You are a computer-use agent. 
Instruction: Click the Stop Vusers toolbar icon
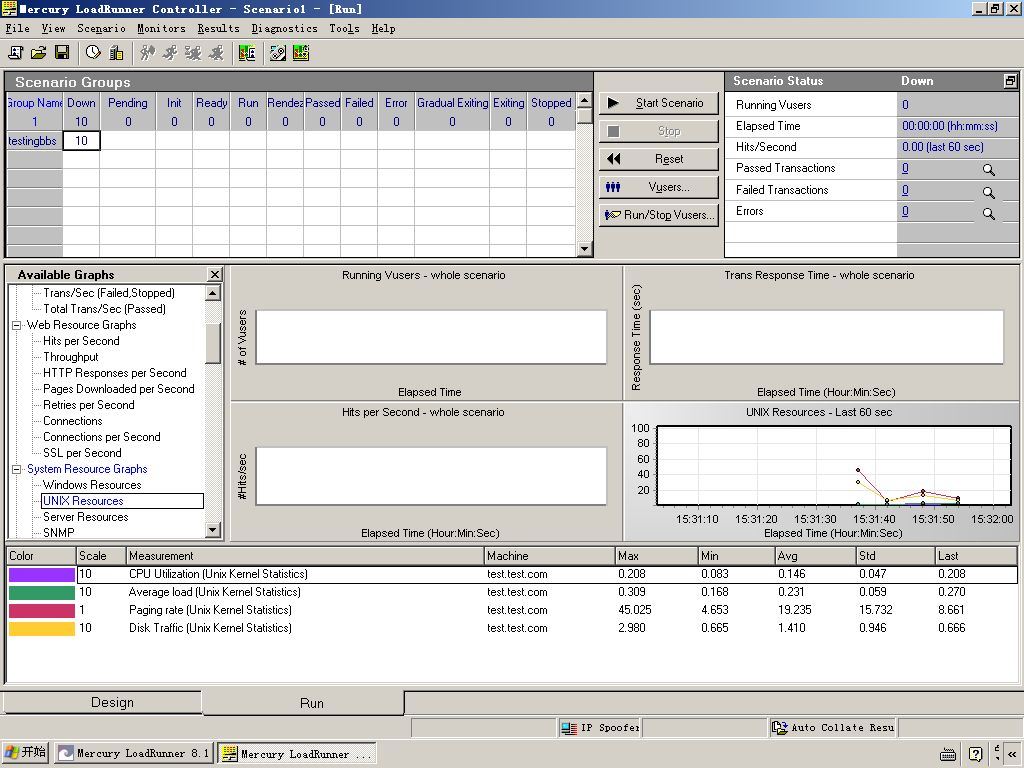pyautogui.click(x=216, y=53)
